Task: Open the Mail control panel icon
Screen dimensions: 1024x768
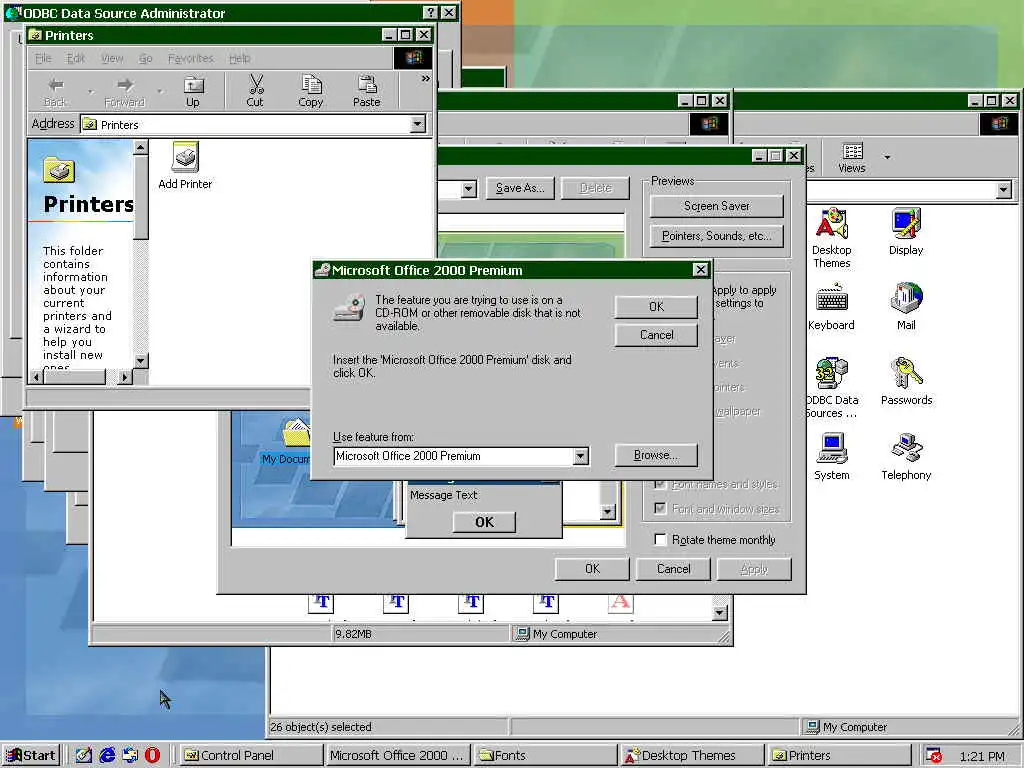Action: [906, 307]
